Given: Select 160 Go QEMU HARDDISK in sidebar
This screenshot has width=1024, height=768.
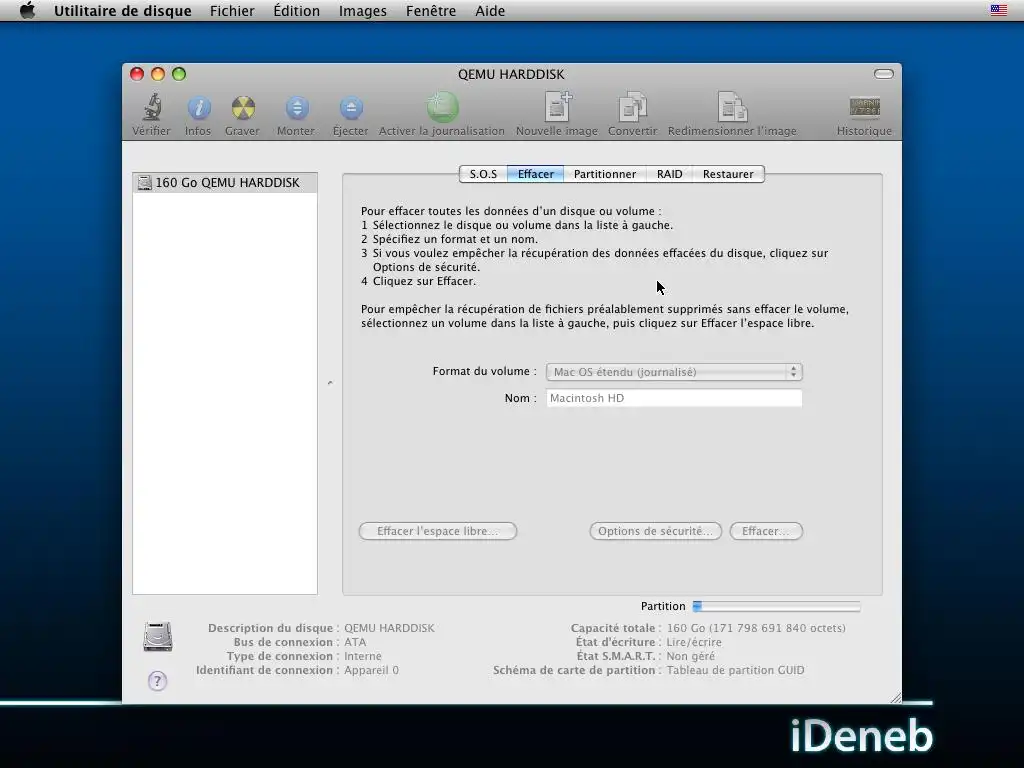Looking at the screenshot, I should coord(225,183).
